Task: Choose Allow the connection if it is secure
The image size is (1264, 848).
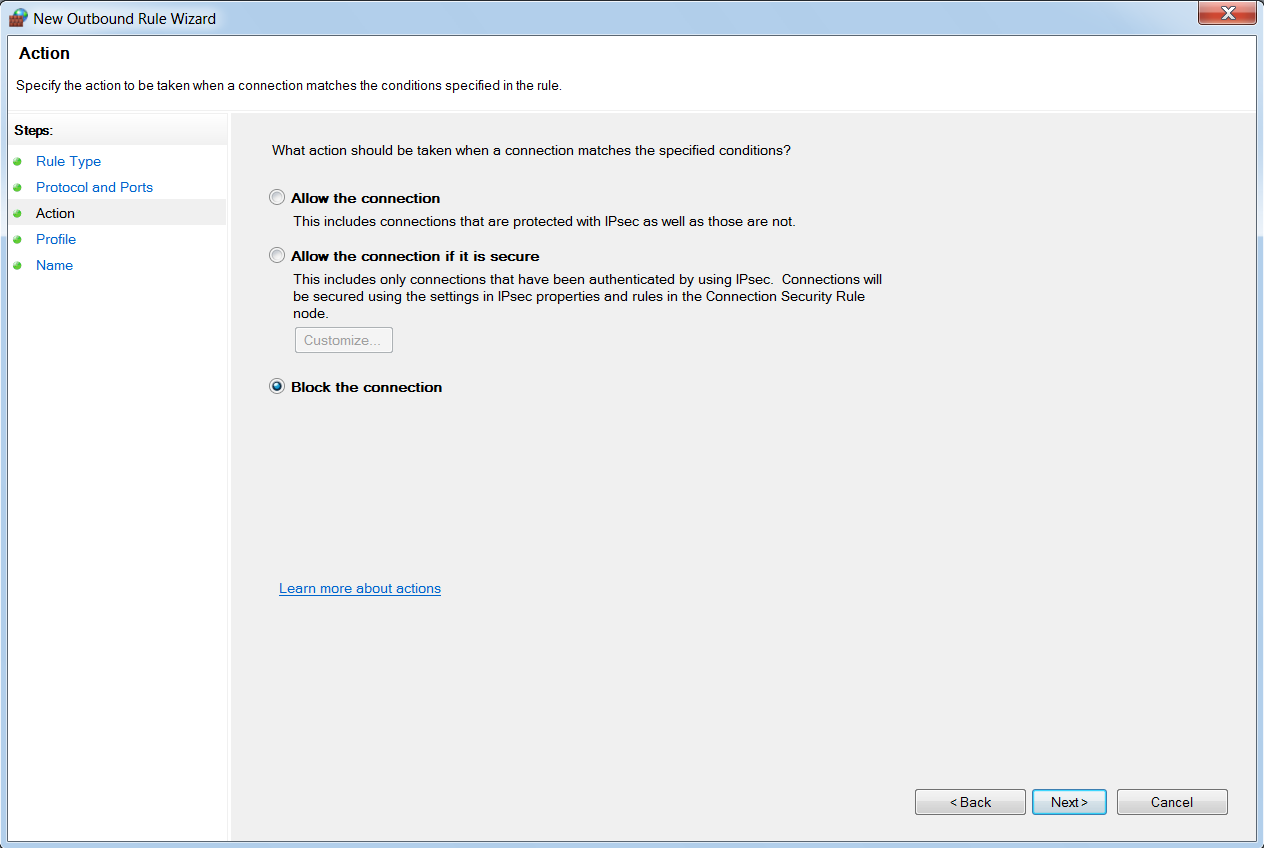Action: click(277, 256)
